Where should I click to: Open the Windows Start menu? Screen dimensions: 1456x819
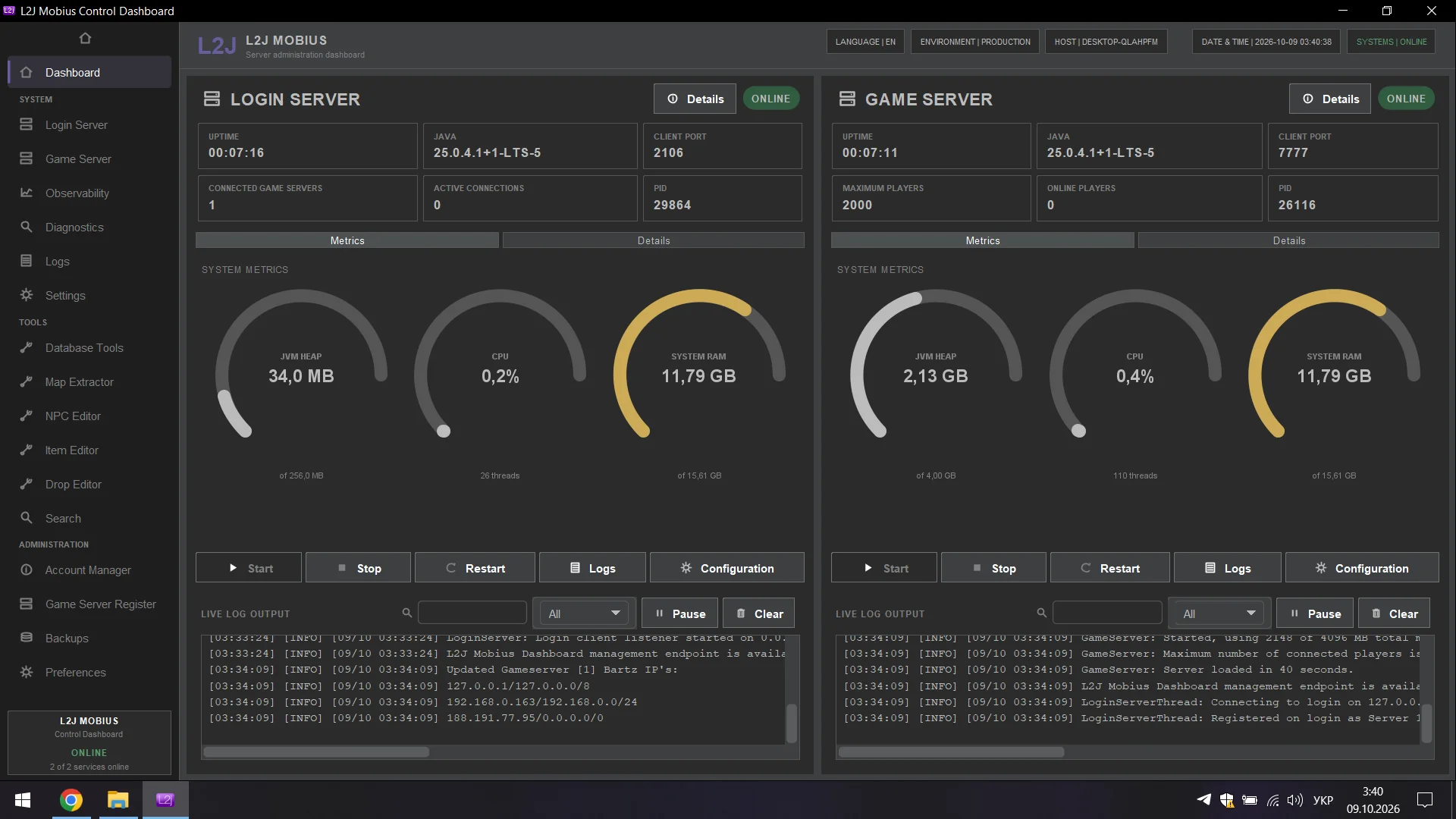click(23, 800)
